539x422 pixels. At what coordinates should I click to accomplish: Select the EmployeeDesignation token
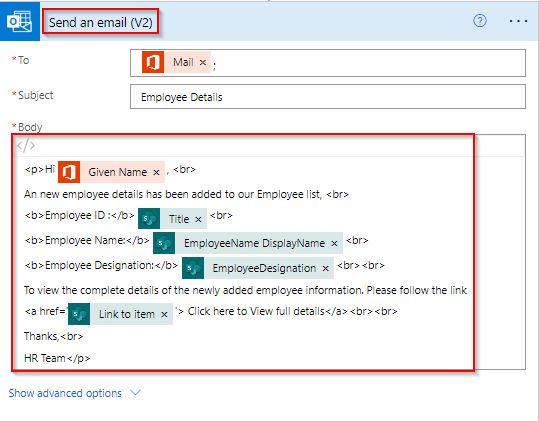[258, 268]
